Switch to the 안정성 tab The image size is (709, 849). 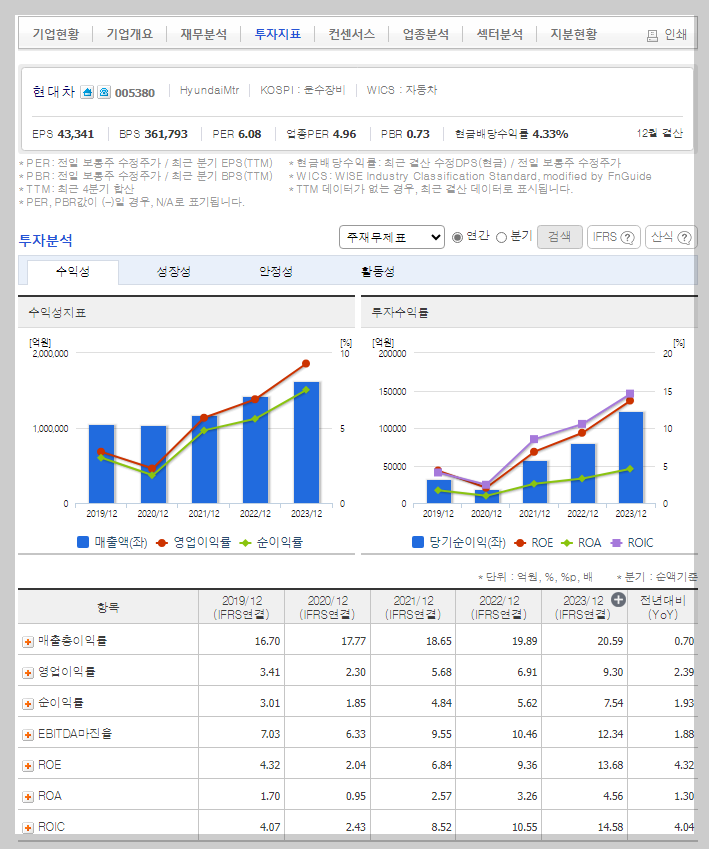276,272
